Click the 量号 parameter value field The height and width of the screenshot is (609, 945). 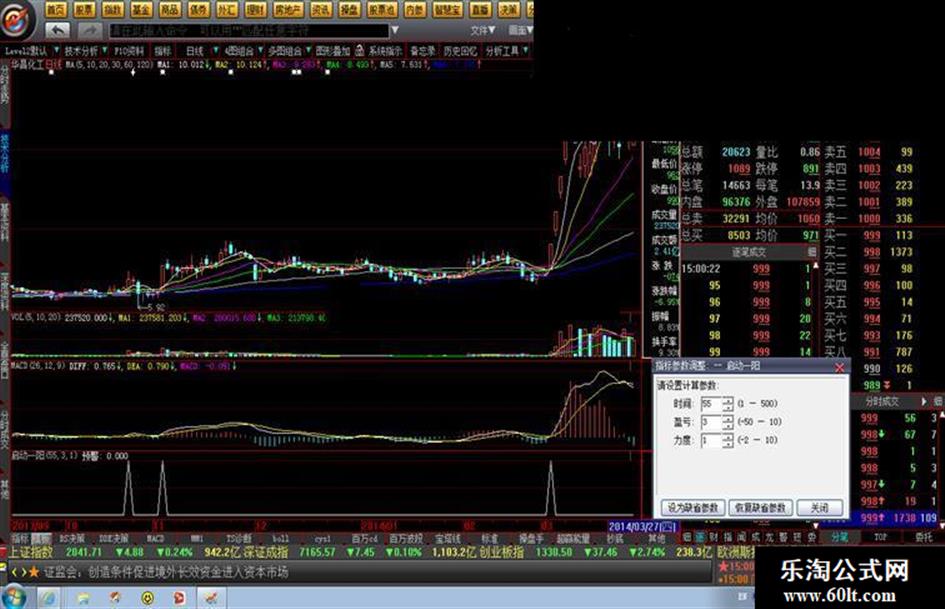click(711, 422)
